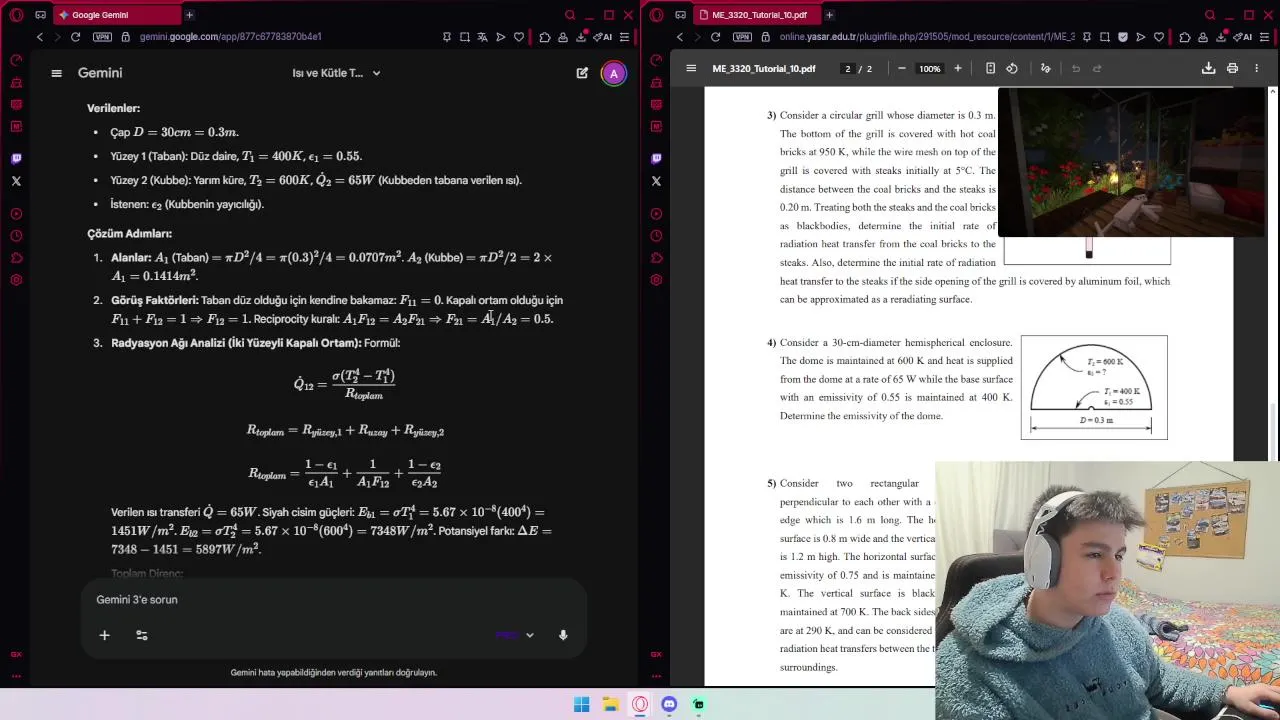Pin the Gemini window address bar pinboard icon

447,37
